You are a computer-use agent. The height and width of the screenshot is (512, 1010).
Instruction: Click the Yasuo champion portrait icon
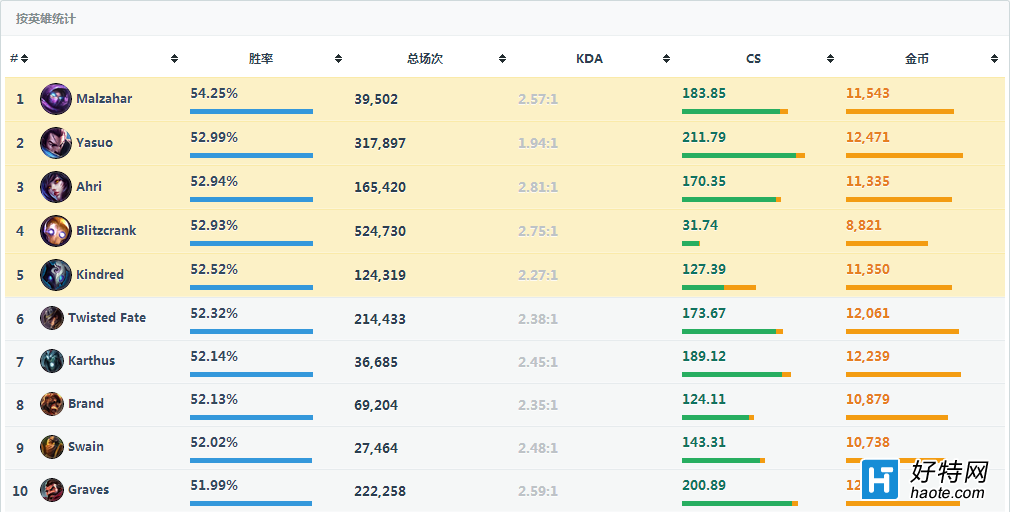[x=56, y=142]
